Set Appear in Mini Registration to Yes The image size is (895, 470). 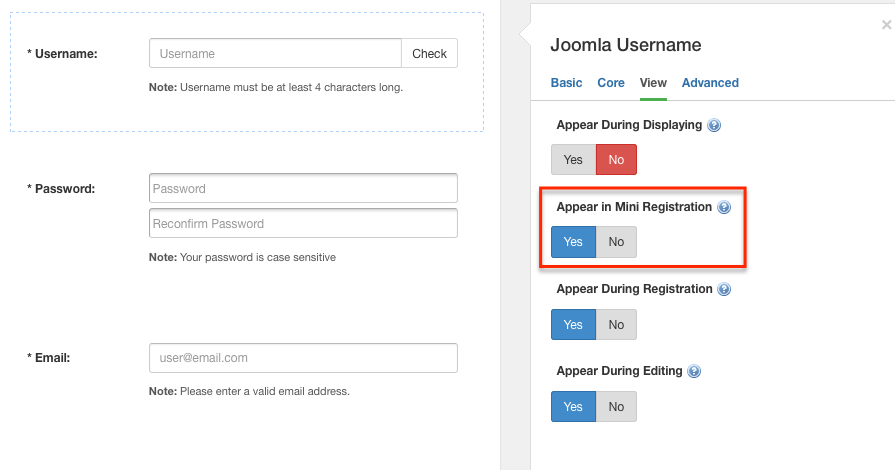coord(573,242)
